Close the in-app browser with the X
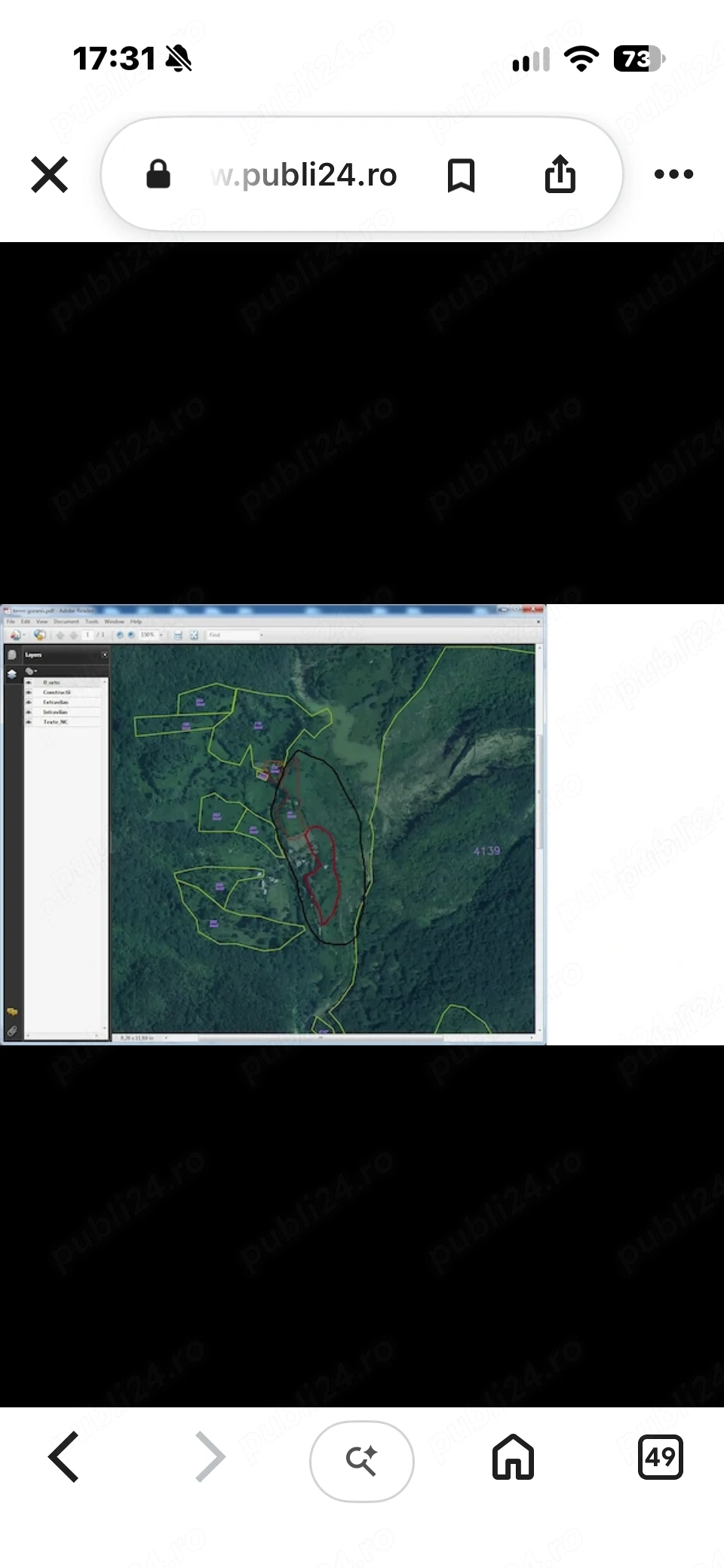The image size is (724, 1568). (50, 174)
